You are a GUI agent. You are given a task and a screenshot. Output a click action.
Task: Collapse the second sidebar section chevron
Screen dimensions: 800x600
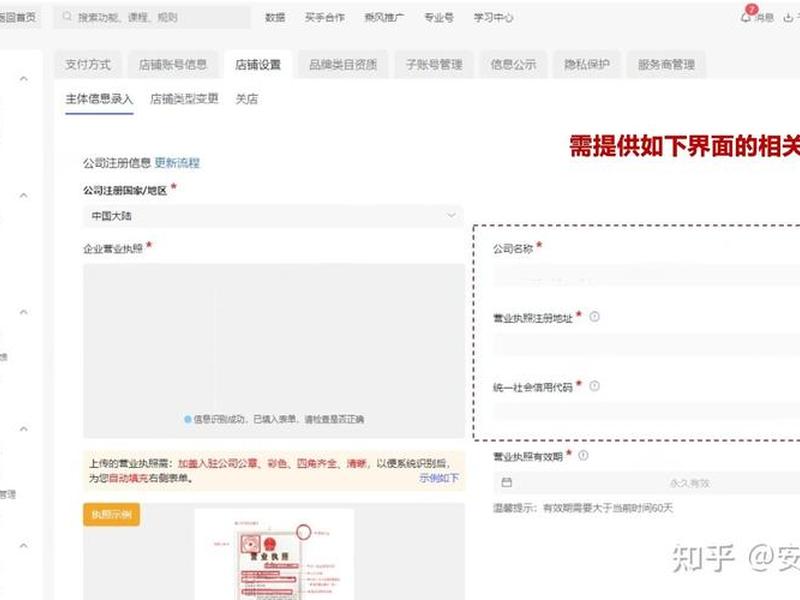click(x=23, y=195)
